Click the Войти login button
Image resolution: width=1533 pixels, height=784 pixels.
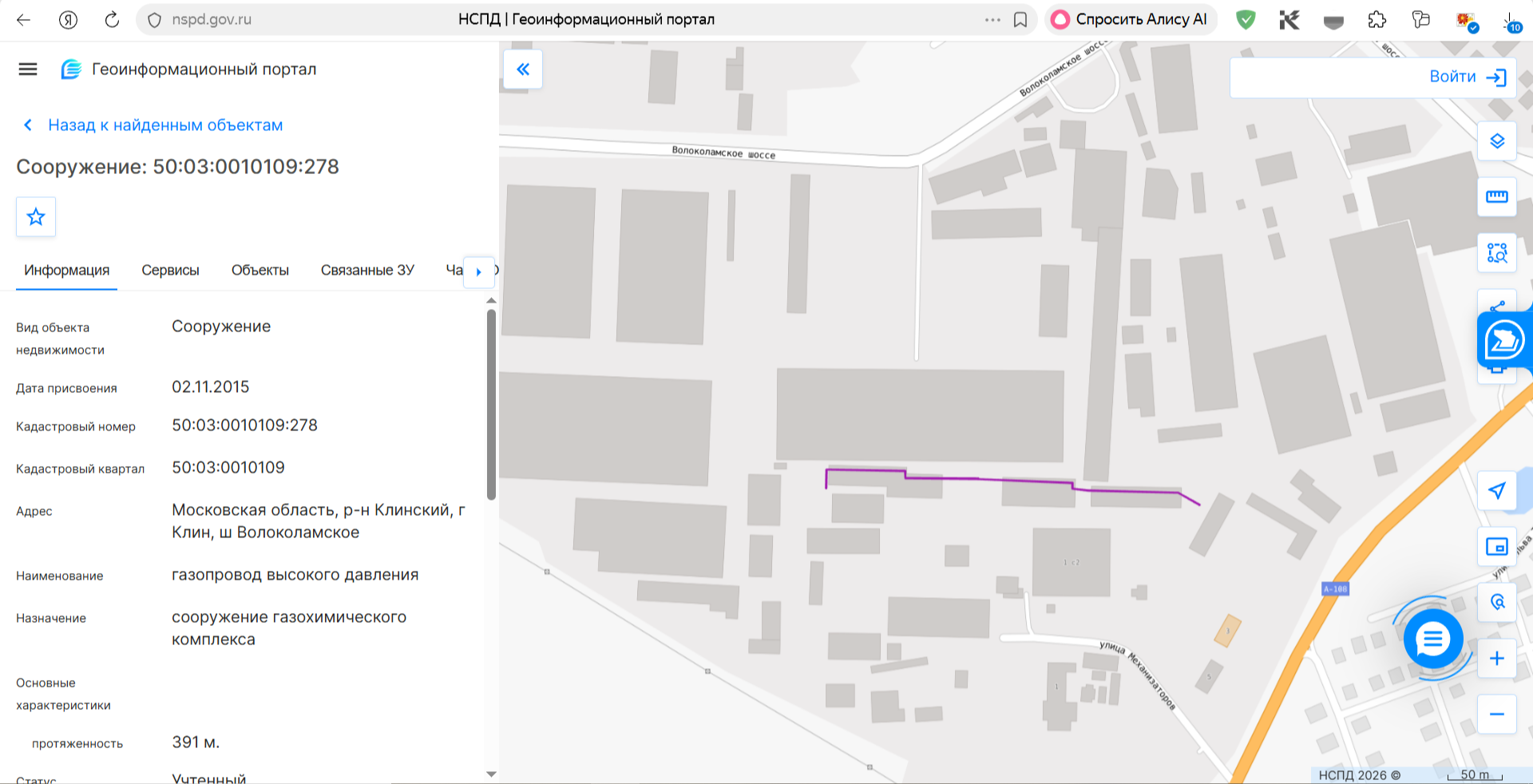pyautogui.click(x=1468, y=77)
